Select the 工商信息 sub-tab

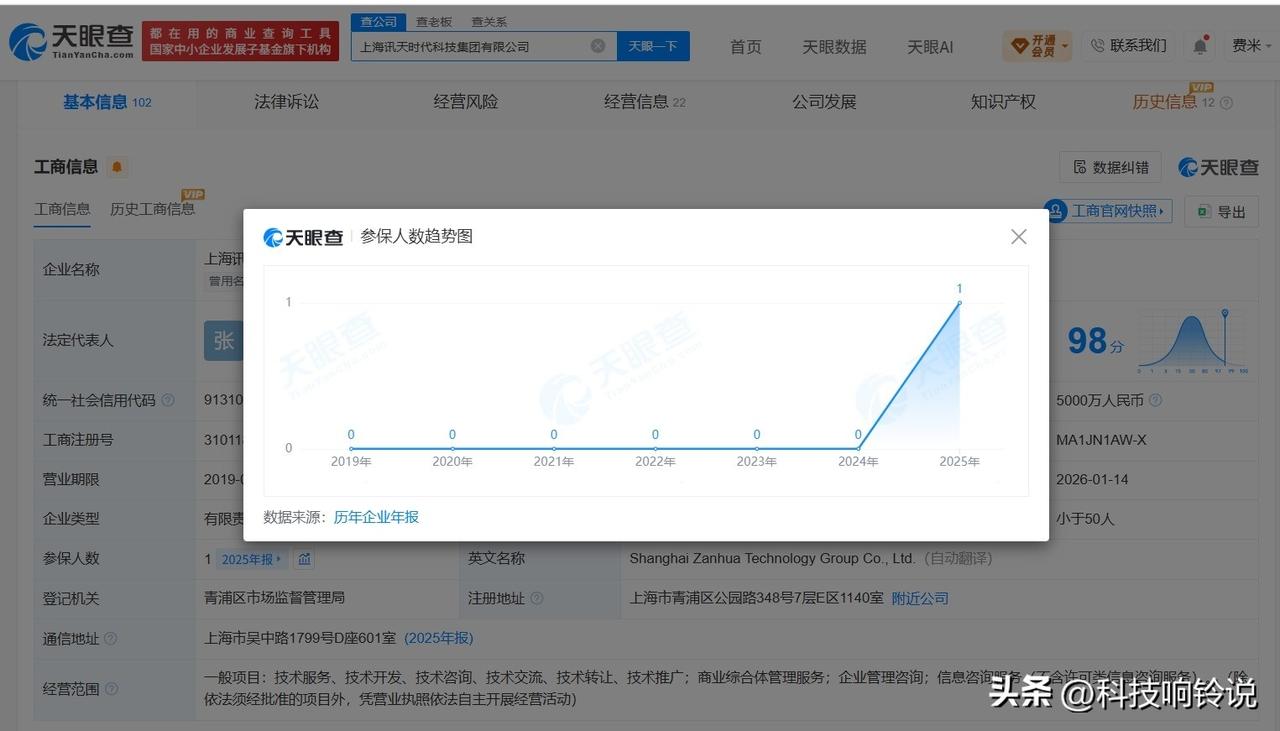point(62,209)
